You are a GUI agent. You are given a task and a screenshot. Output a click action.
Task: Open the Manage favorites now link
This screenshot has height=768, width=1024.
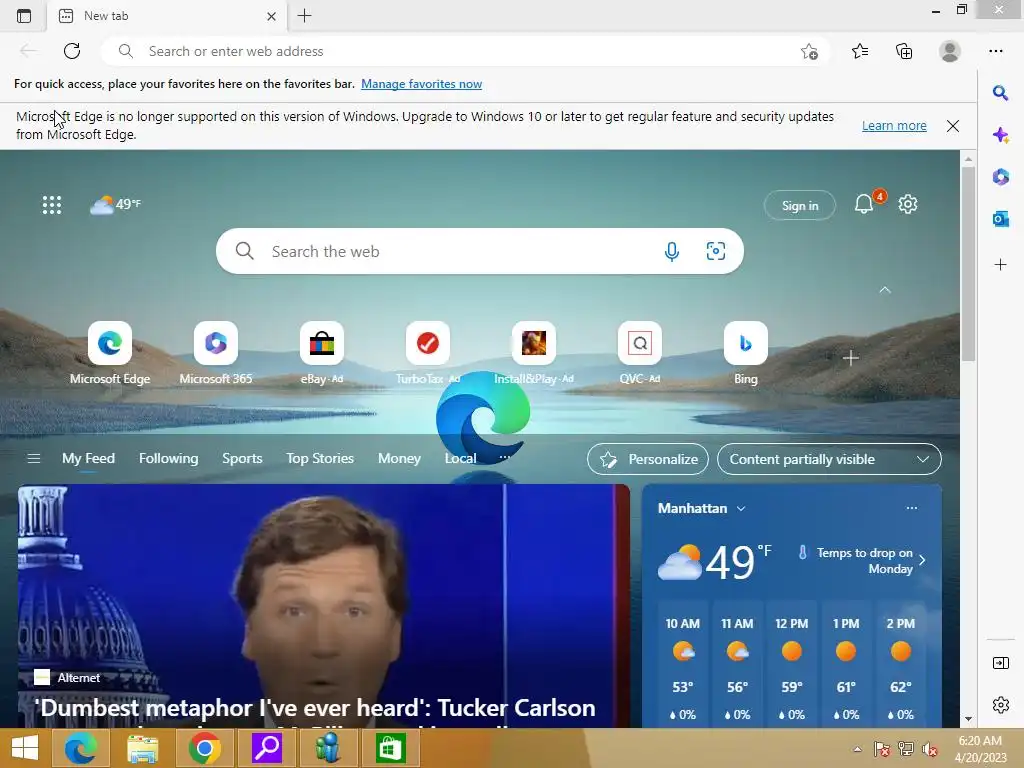pyautogui.click(x=421, y=84)
